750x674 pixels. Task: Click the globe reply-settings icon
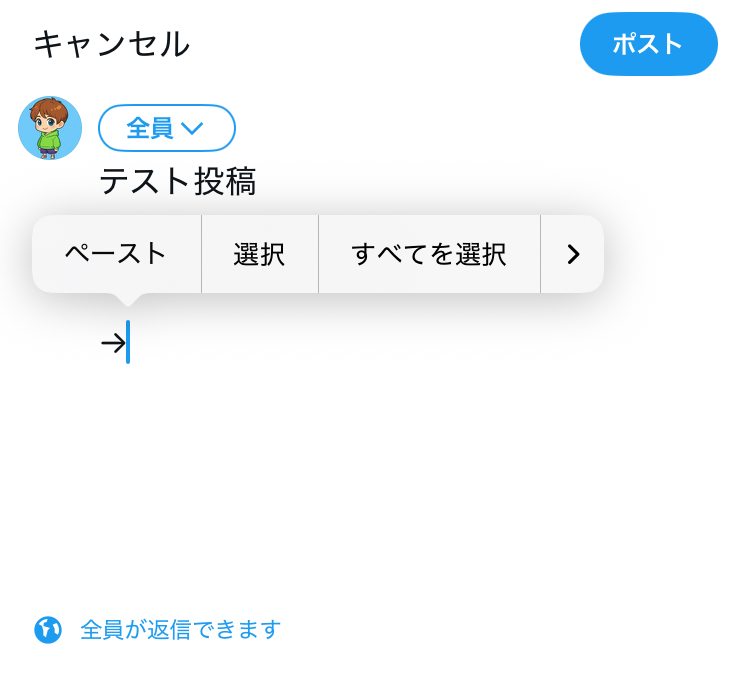click(48, 630)
